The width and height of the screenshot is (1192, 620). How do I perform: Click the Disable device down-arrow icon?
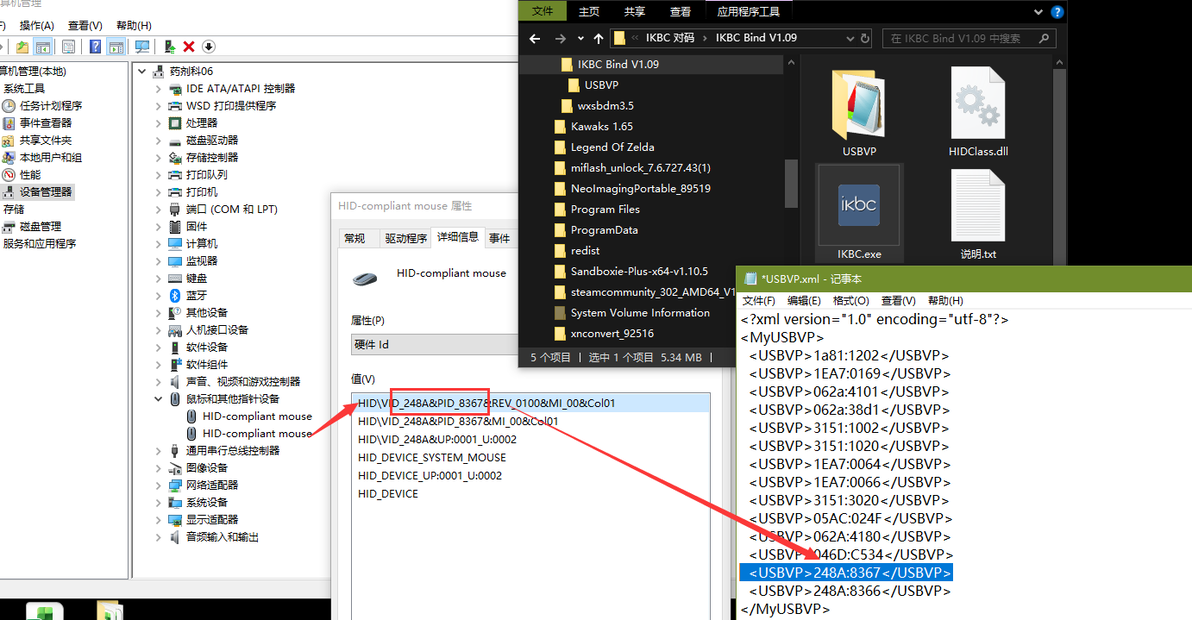(208, 47)
